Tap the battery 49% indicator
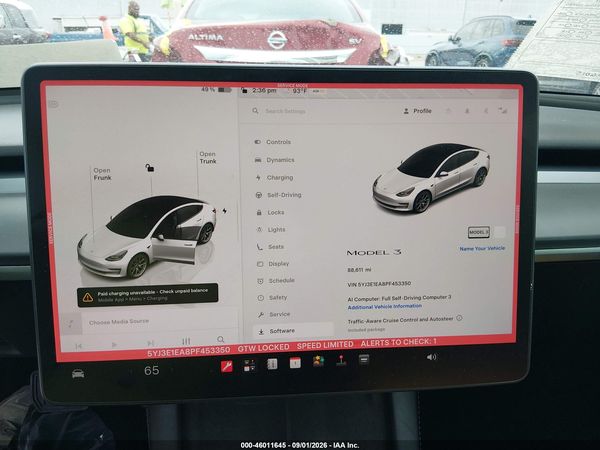The height and width of the screenshot is (450, 600). coord(216,90)
